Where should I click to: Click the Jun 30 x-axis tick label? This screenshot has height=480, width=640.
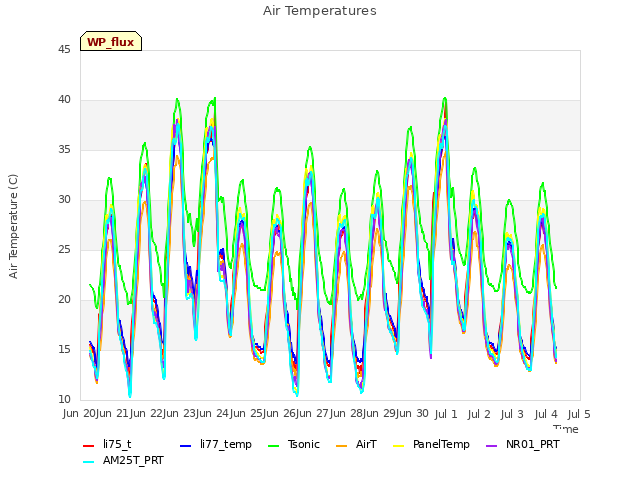pyautogui.click(x=413, y=413)
